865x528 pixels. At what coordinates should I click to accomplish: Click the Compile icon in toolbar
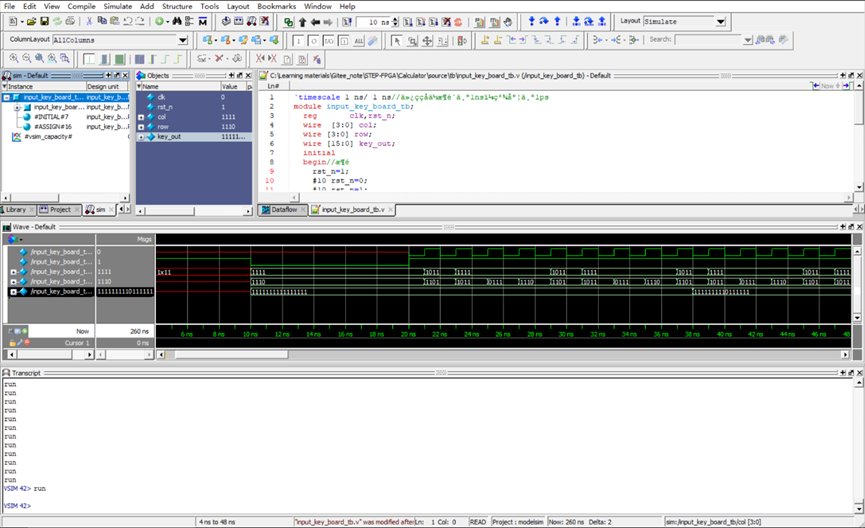(x=226, y=22)
